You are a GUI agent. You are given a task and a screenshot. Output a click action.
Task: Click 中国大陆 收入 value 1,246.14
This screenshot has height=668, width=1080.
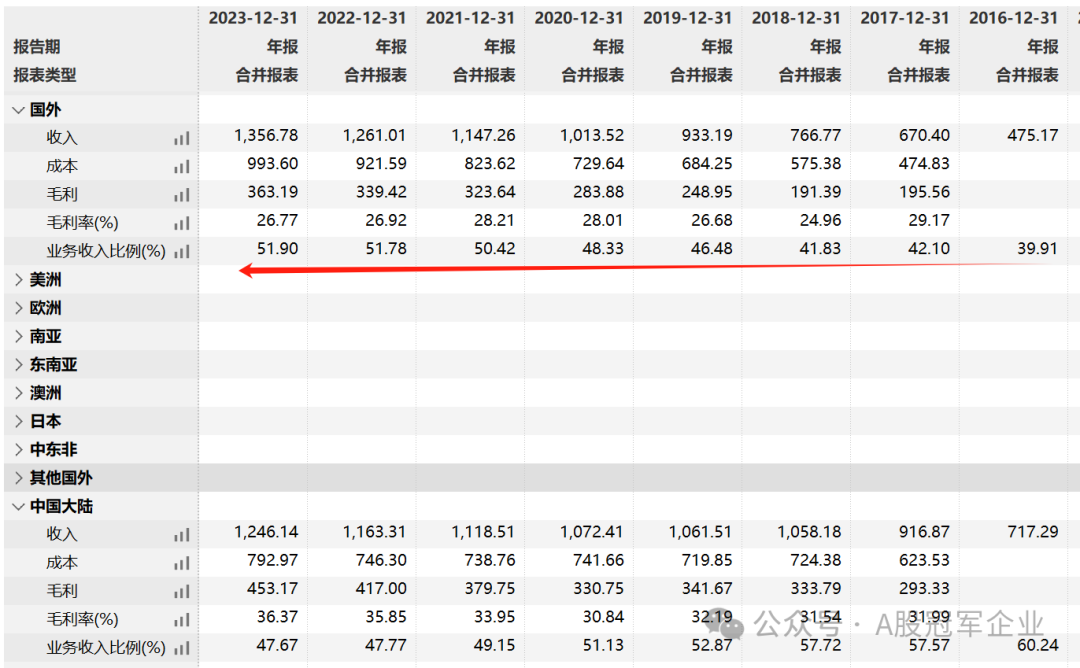click(266, 532)
